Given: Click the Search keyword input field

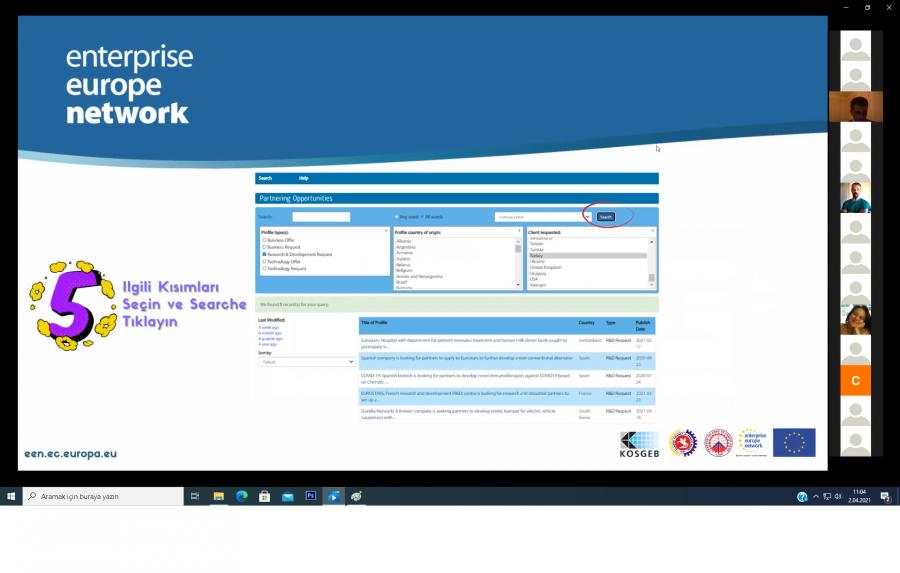Looking at the screenshot, I should (321, 217).
